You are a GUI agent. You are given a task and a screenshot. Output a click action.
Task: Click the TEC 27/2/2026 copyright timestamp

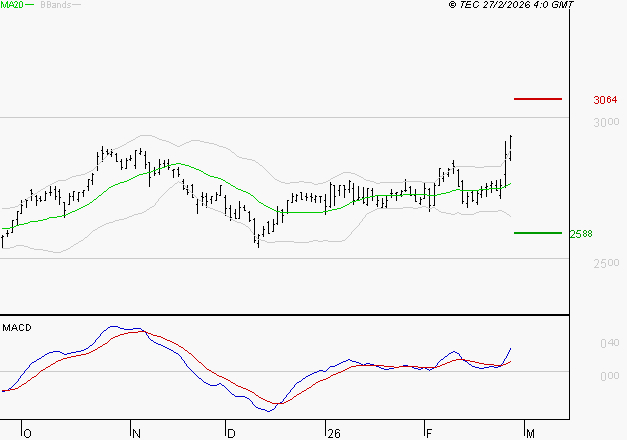(511, 5)
